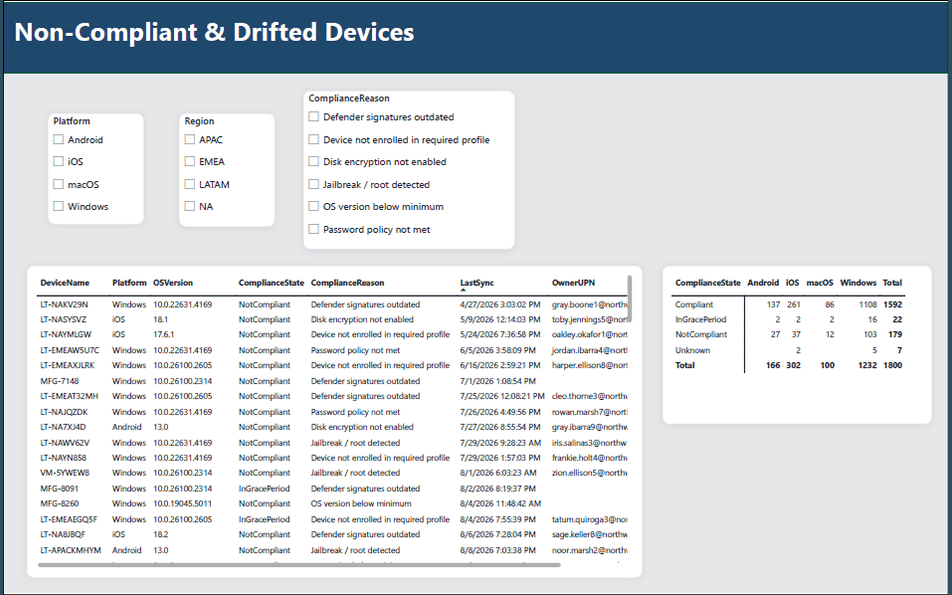Check Device not enrolled in required profile
Image resolution: width=952 pixels, height=595 pixels.
(313, 140)
